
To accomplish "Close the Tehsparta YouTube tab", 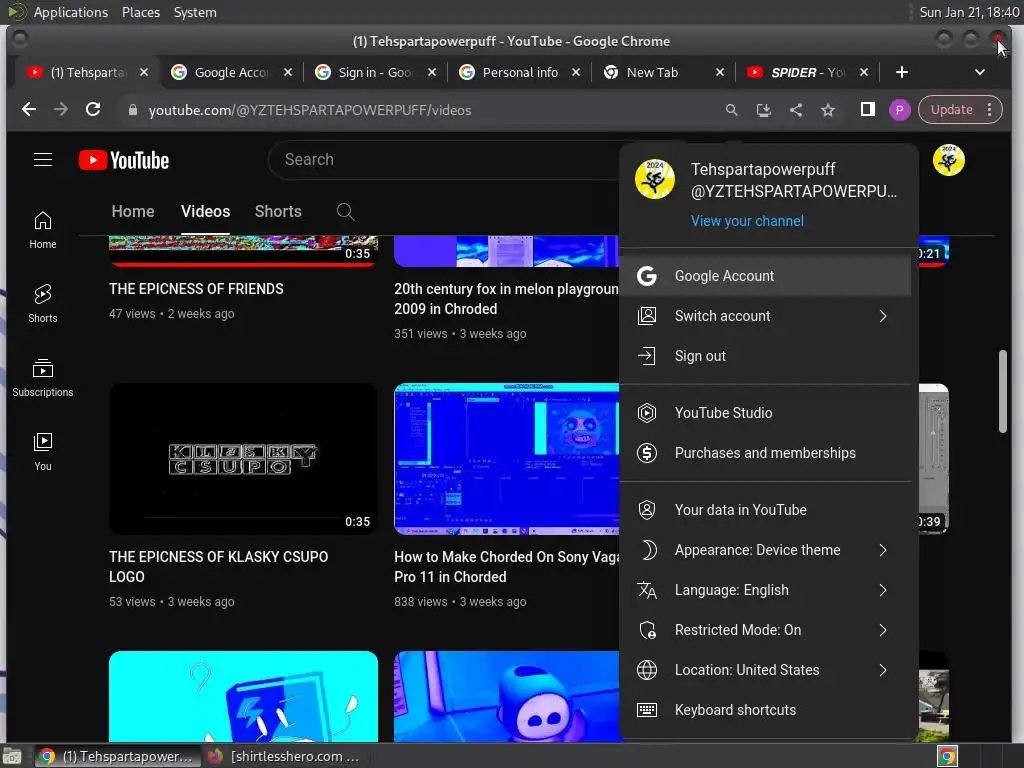I will click(144, 72).
